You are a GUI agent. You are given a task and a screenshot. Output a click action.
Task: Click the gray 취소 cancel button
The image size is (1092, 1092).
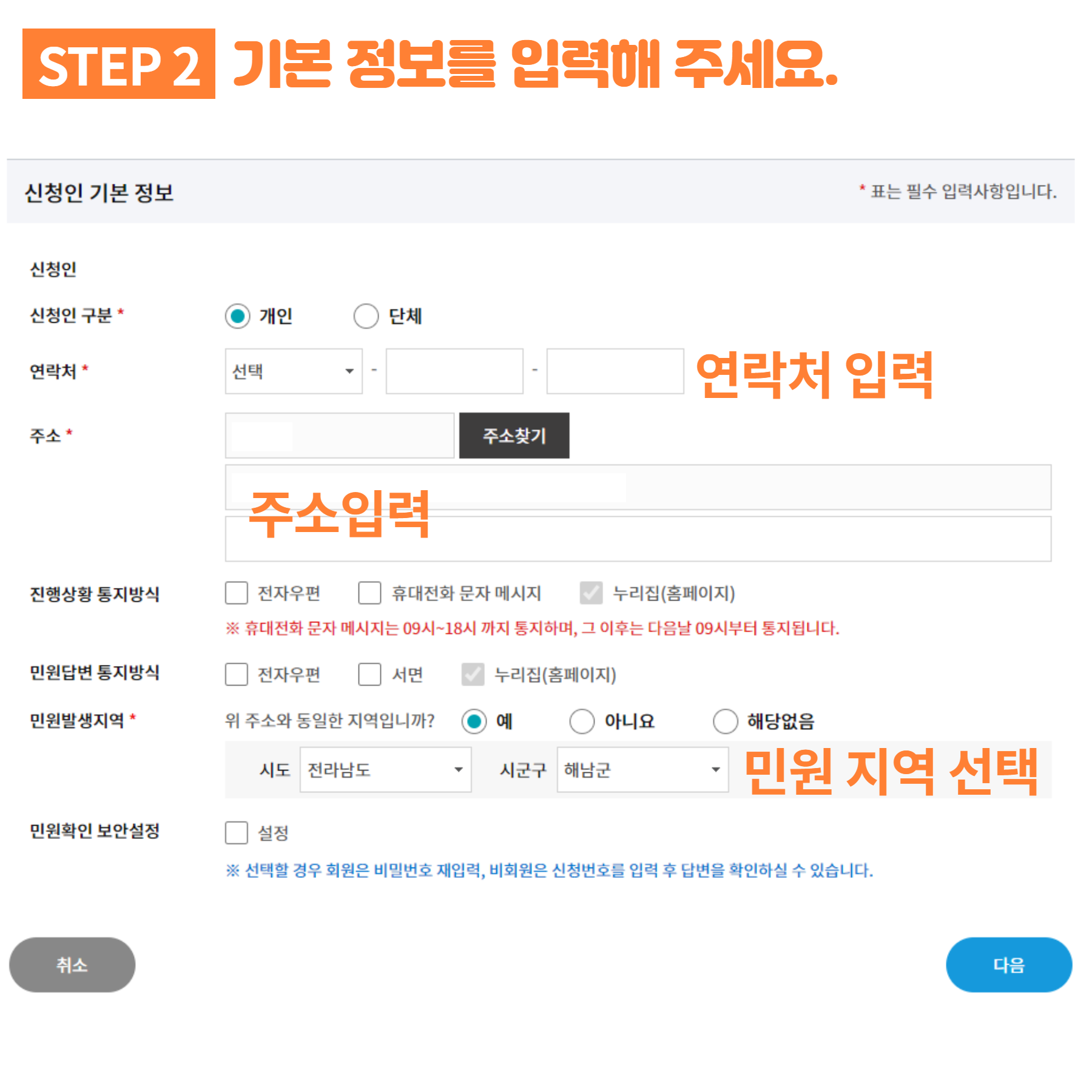[72, 965]
